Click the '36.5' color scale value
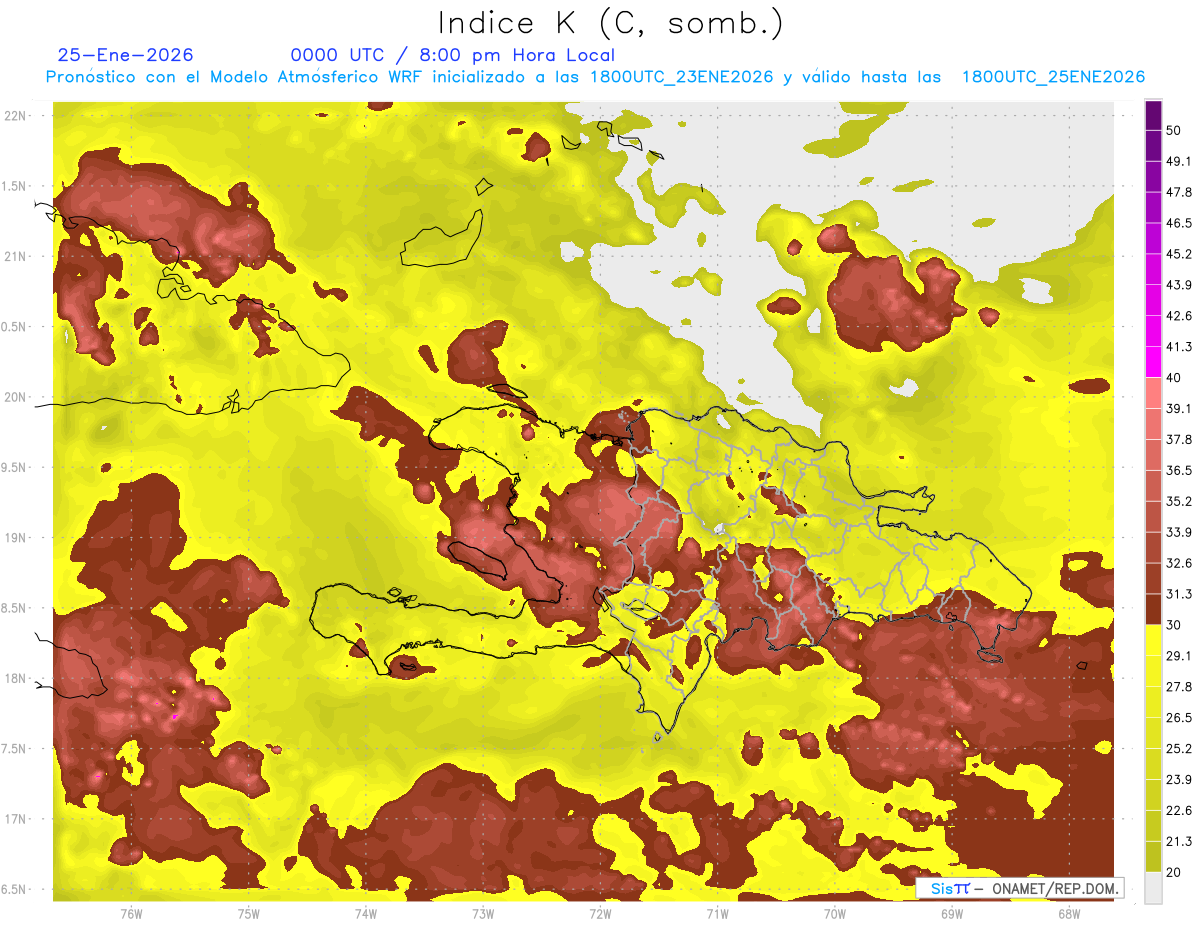1200x927 pixels. (x=1179, y=470)
